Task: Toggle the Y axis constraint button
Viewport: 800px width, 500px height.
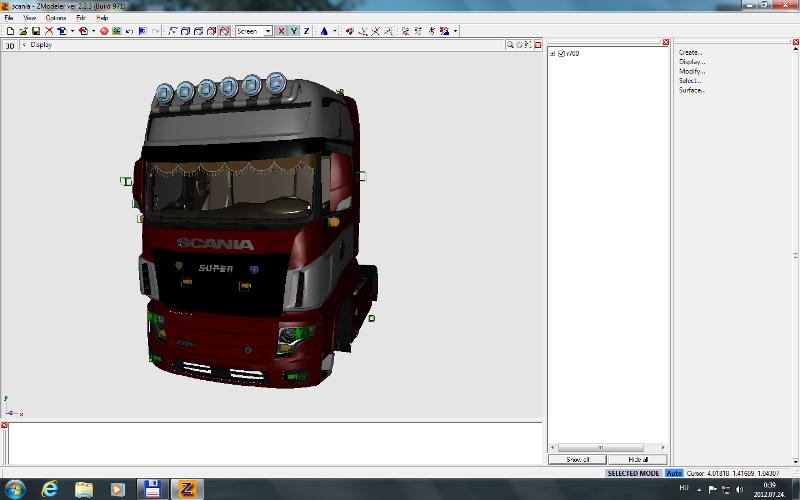Action: (x=293, y=31)
